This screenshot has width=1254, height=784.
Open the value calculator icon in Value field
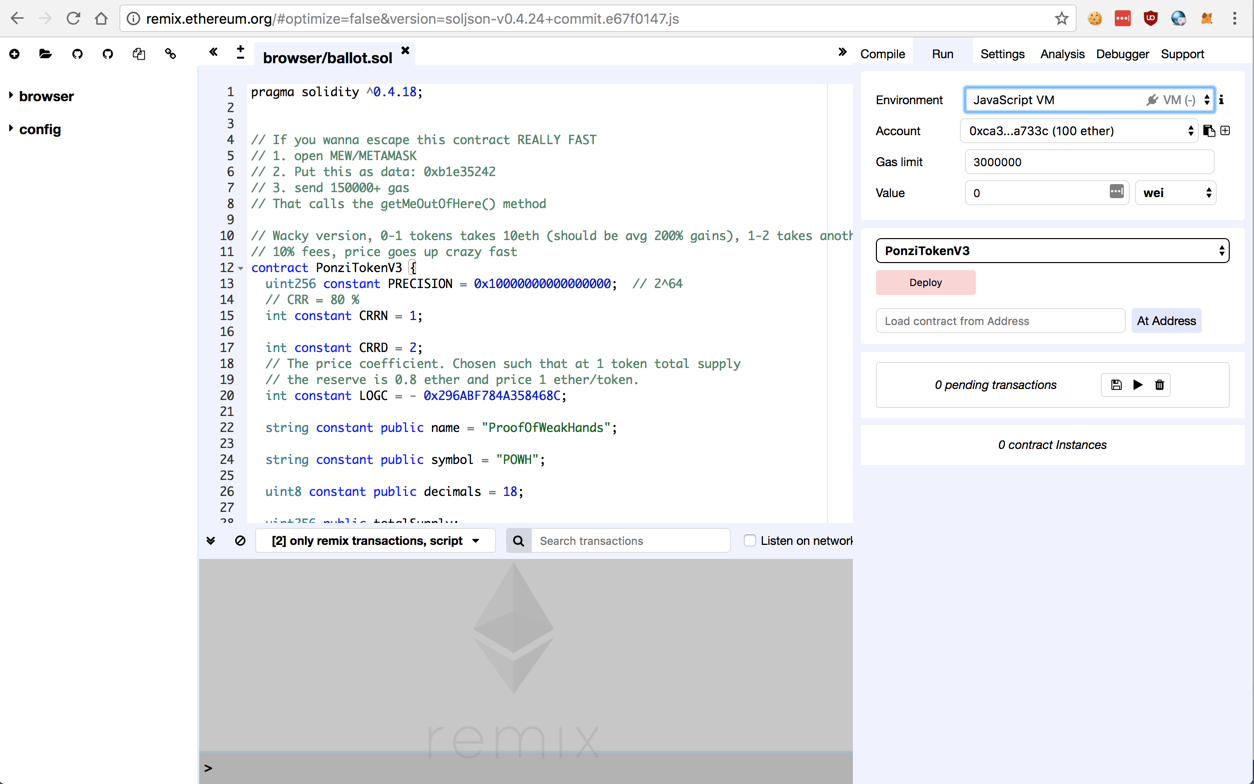pyautogui.click(x=1116, y=191)
